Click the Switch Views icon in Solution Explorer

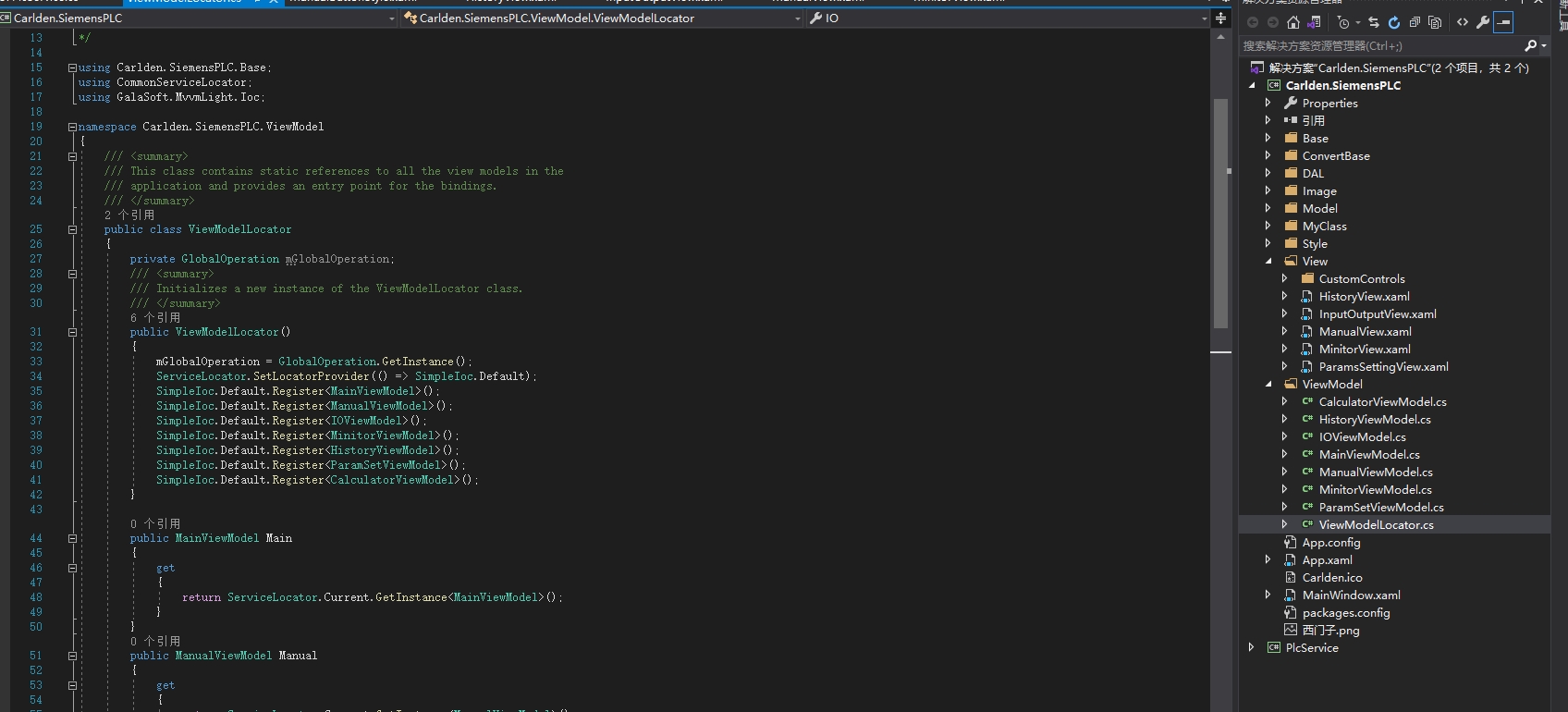pyautogui.click(x=1314, y=22)
